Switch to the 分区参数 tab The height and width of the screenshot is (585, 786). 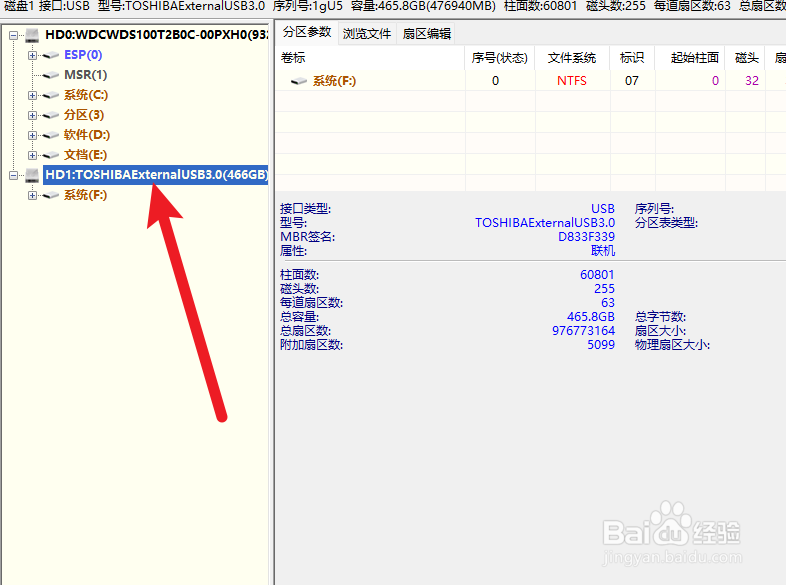pos(307,33)
